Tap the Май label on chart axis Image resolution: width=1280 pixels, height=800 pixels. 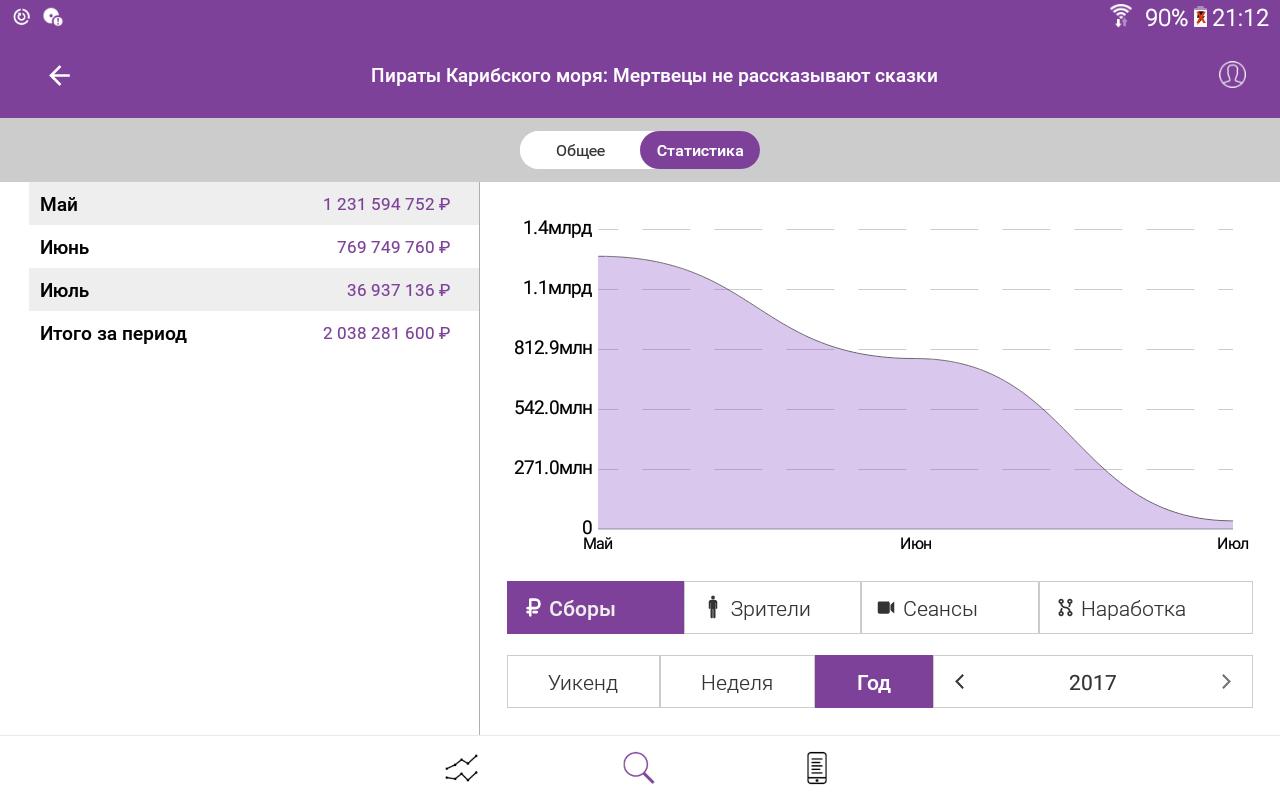[x=598, y=544]
